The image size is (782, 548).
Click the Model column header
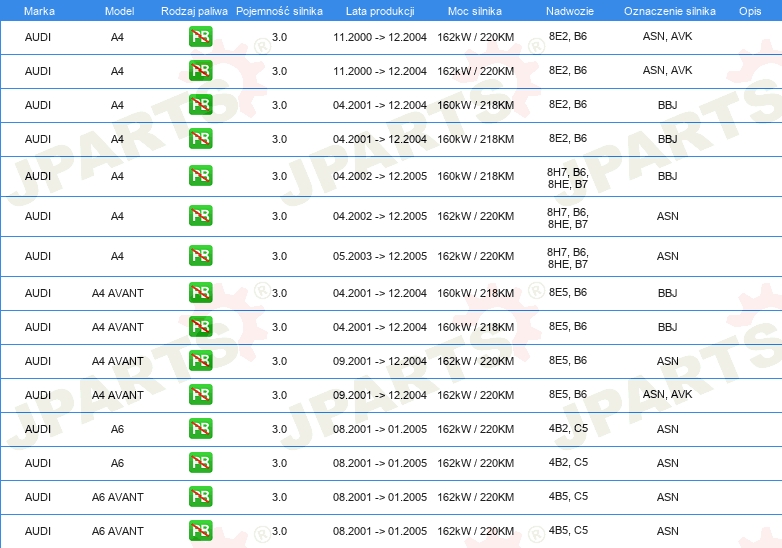point(119,11)
